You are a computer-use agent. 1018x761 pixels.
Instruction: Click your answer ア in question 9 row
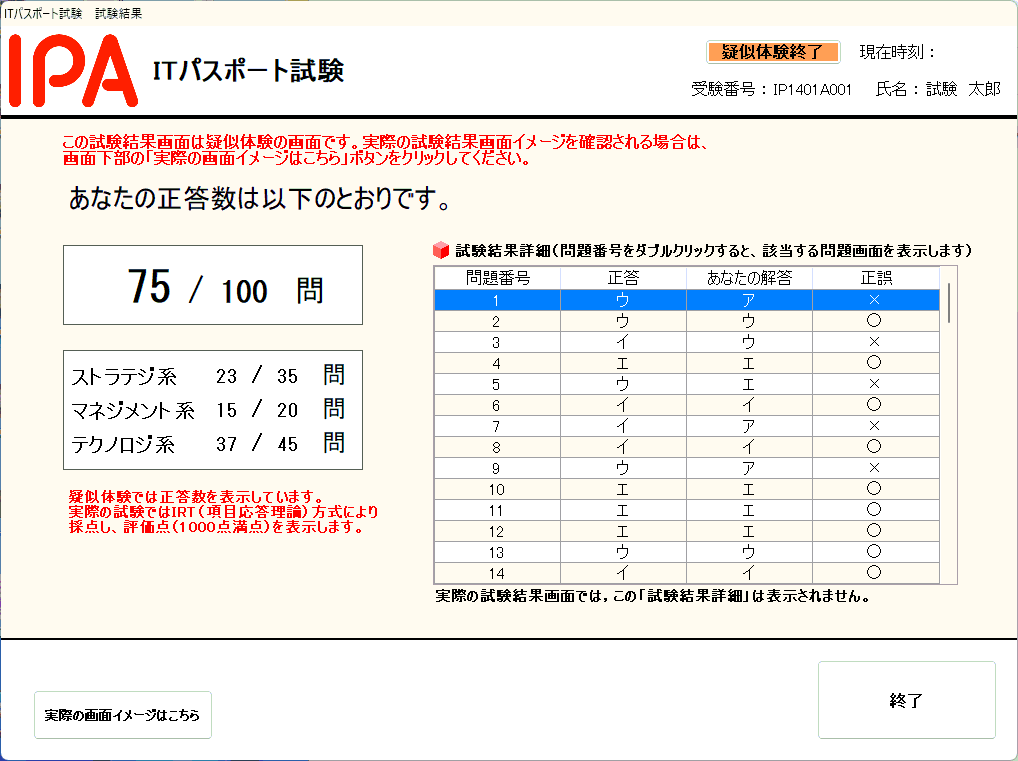pos(749,468)
